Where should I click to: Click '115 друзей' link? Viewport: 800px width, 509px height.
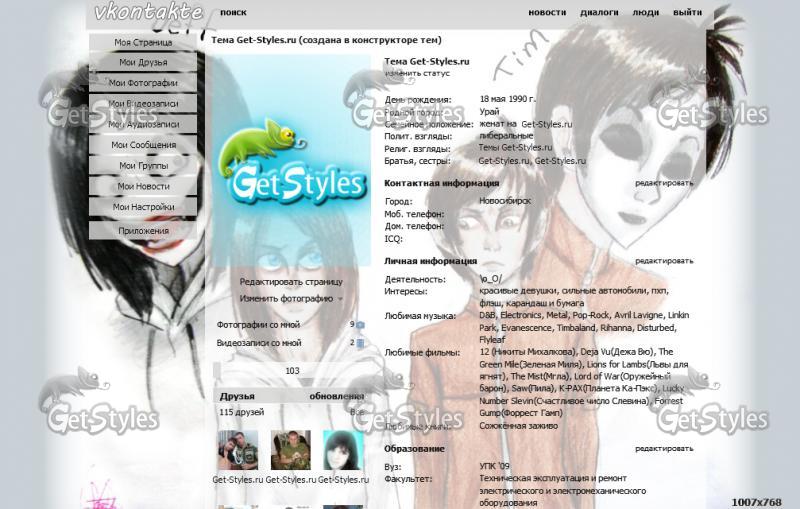242,412
